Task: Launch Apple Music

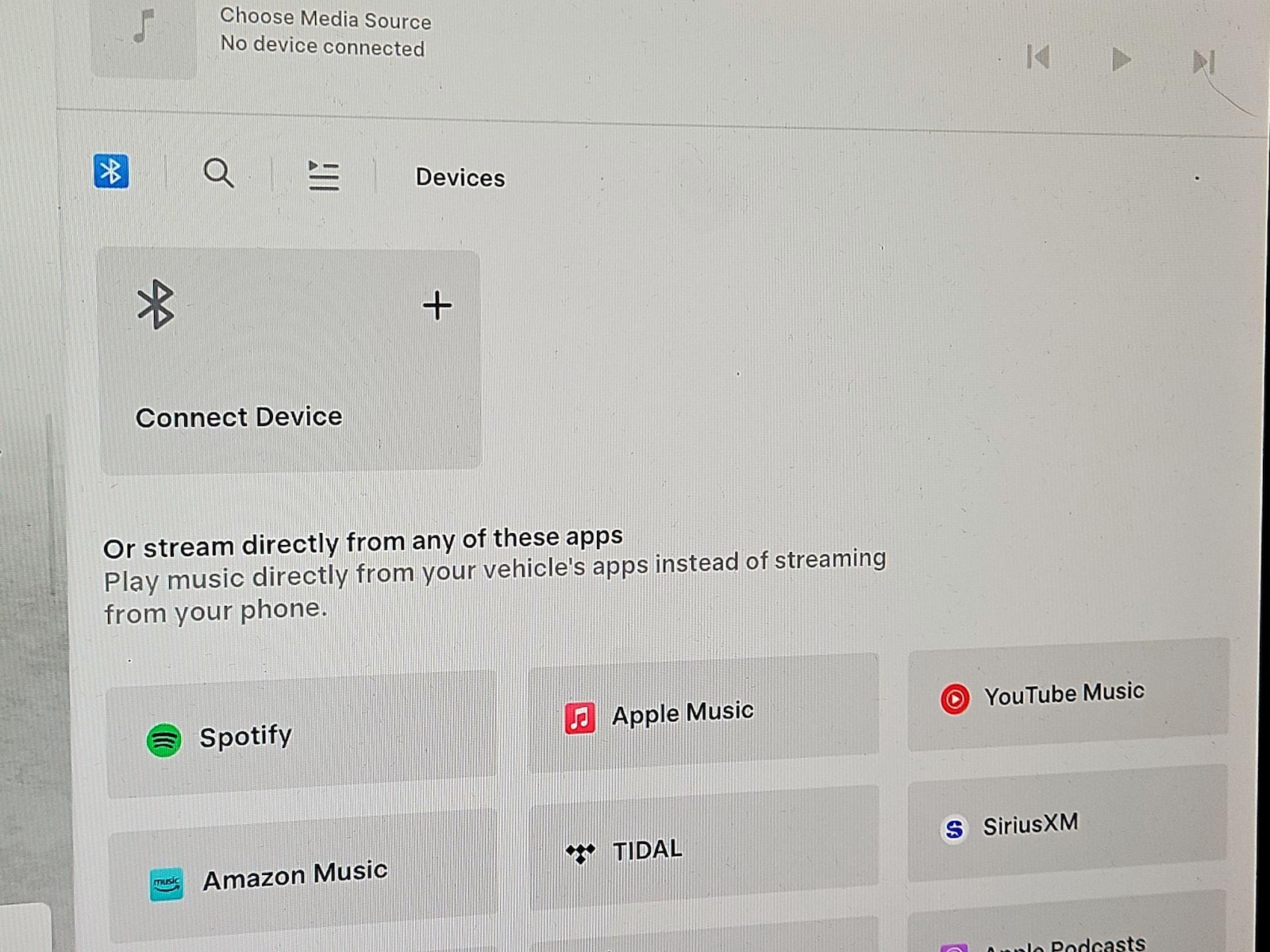Action: point(703,712)
